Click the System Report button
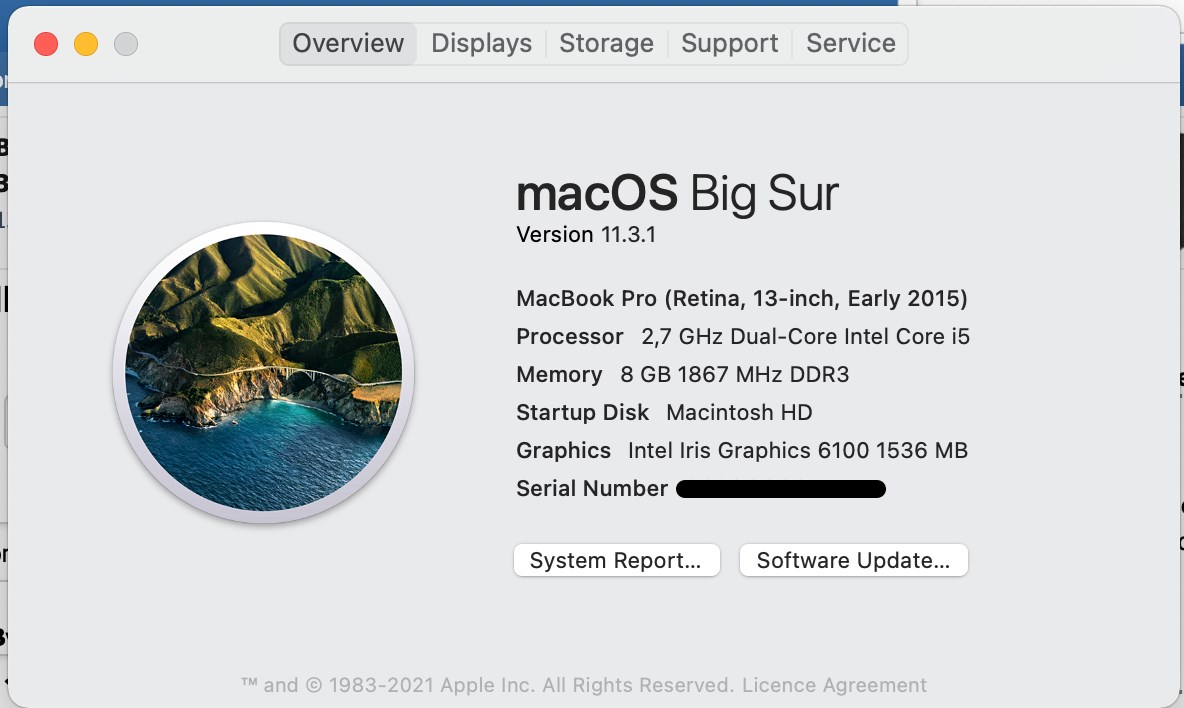This screenshot has height=708, width=1184. [x=616, y=561]
